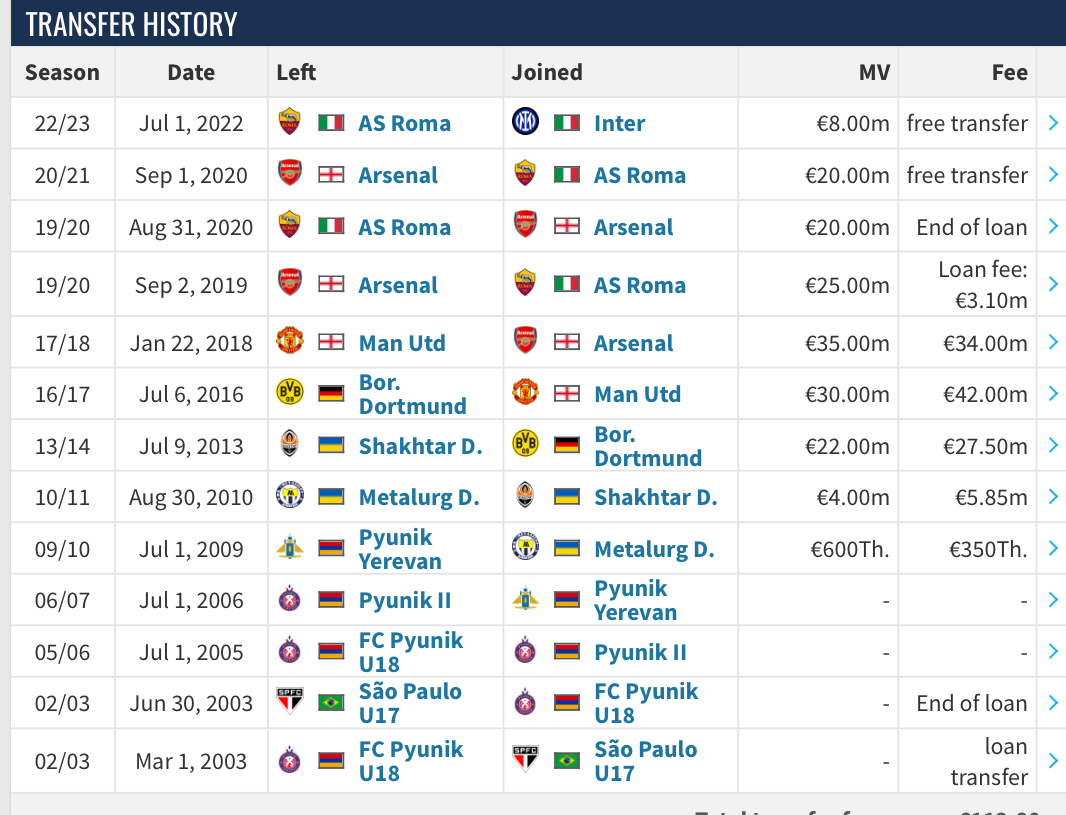Open arrow for the Loan fee €3.10m row
The width and height of the screenshot is (1066, 815).
(x=1053, y=283)
